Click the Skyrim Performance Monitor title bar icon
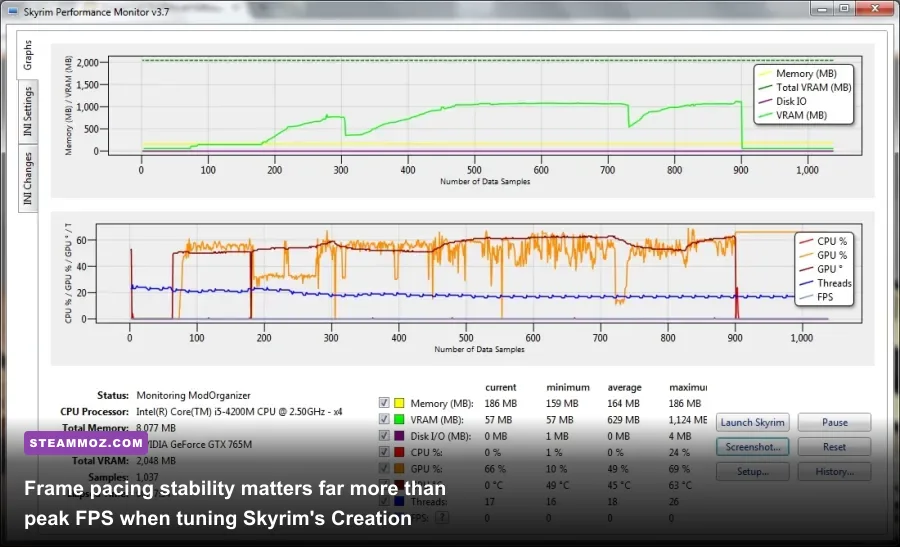900x547 pixels. (x=13, y=11)
